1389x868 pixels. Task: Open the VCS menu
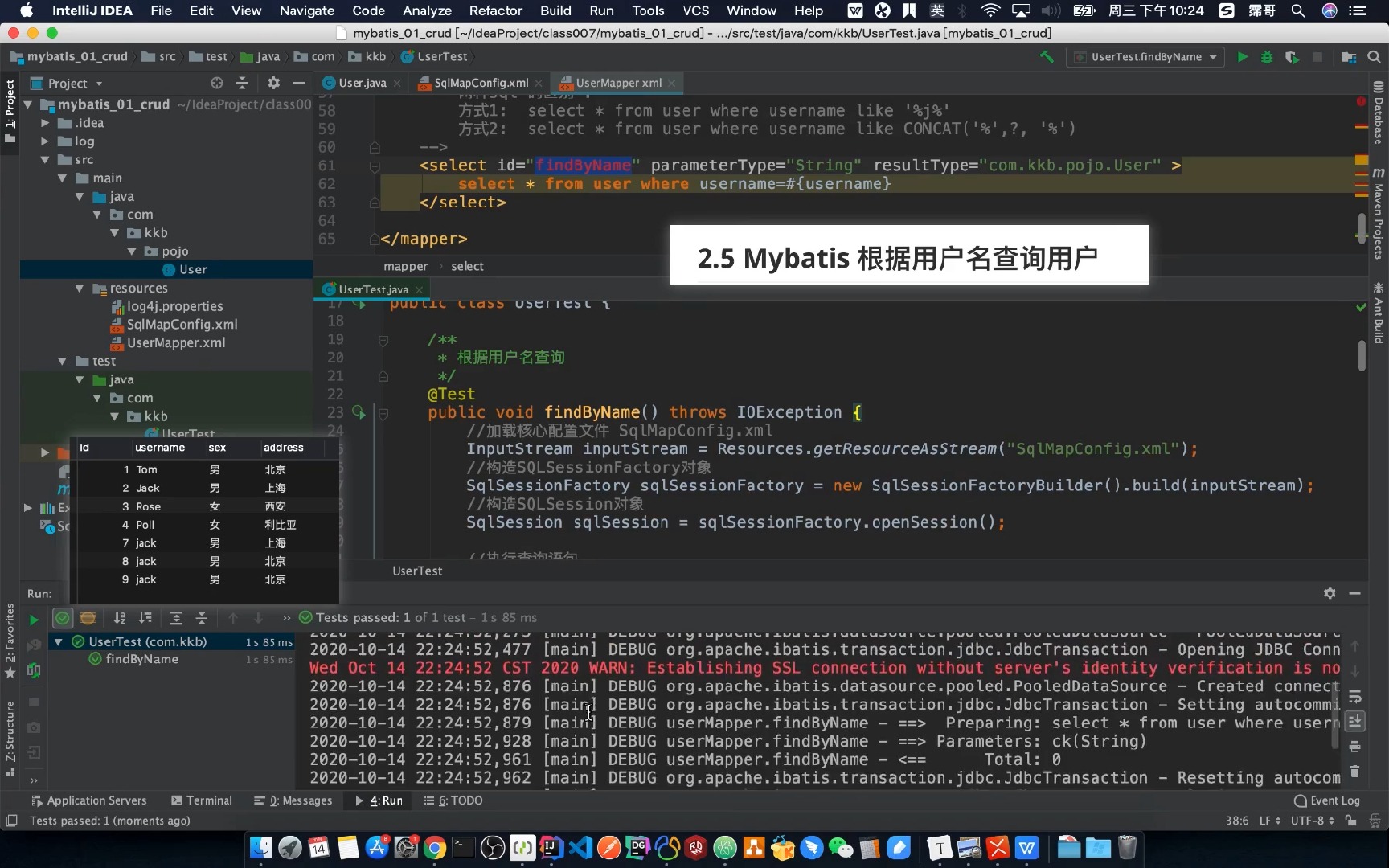[x=695, y=10]
